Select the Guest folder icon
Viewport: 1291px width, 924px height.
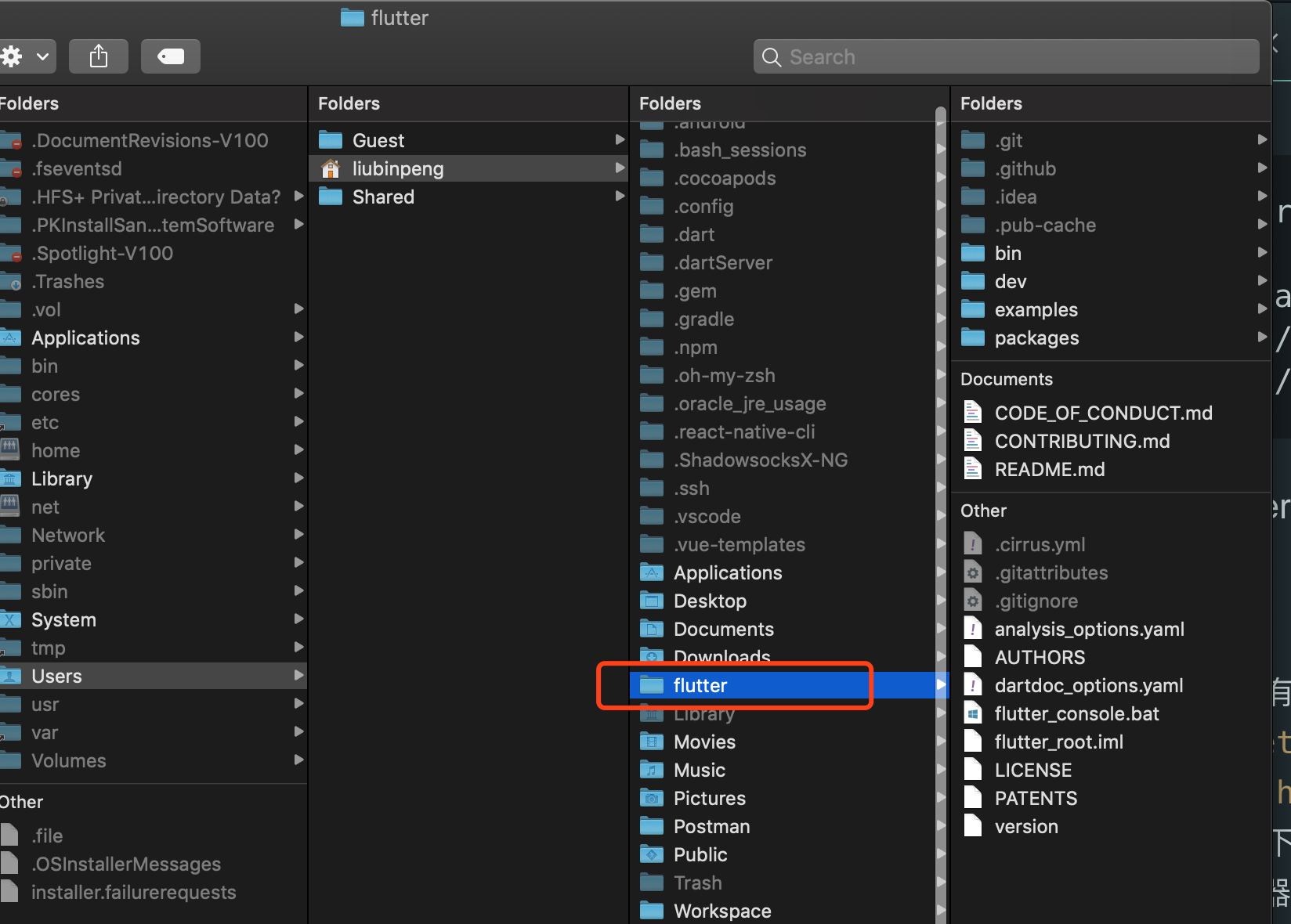331,140
